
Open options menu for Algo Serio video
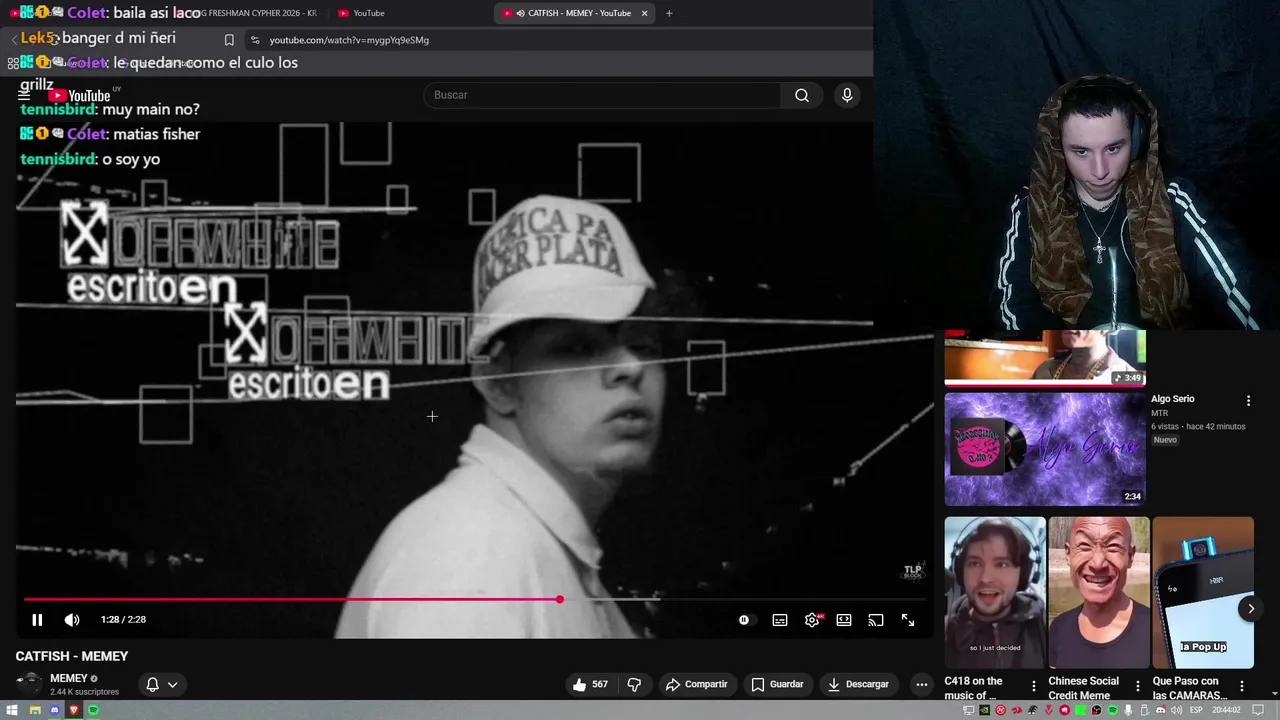[x=1248, y=401]
